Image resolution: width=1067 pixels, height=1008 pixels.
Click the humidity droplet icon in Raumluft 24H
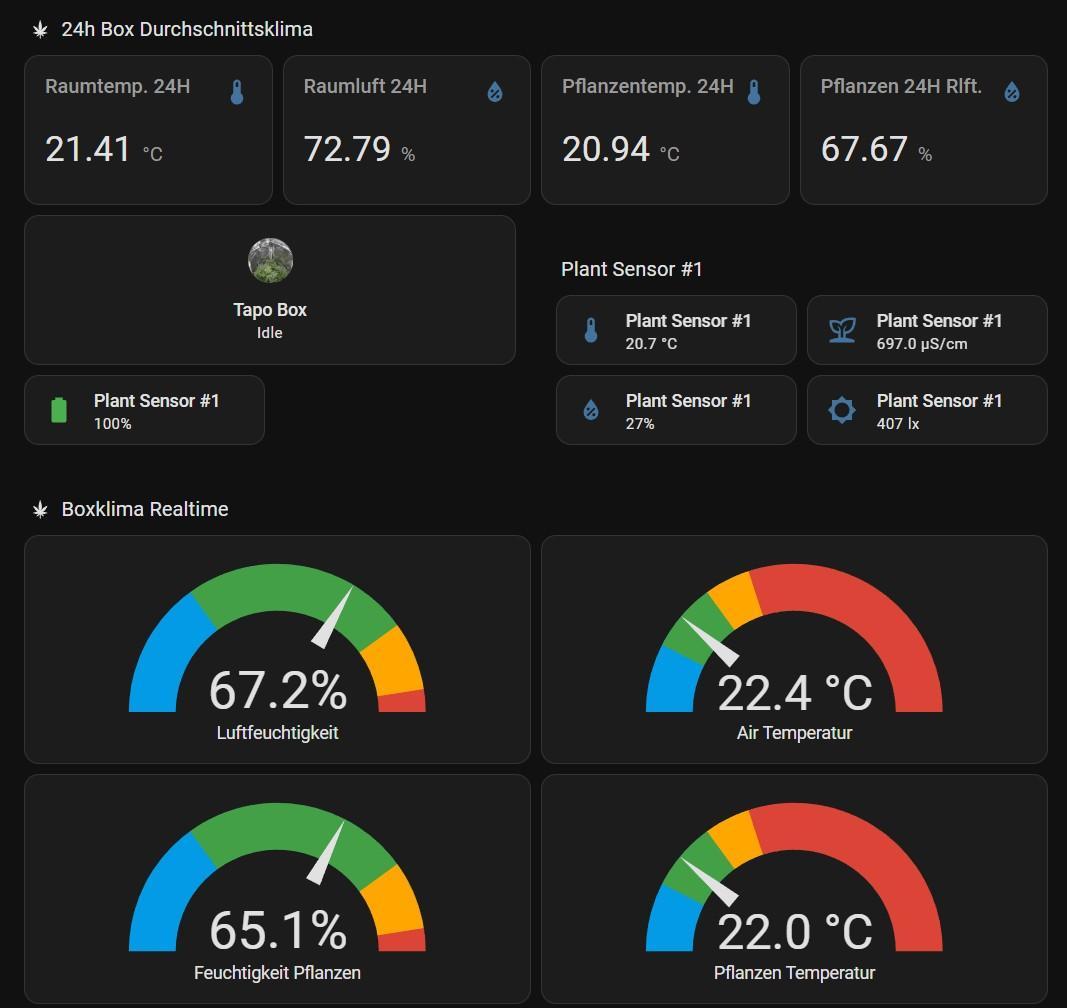coord(495,93)
